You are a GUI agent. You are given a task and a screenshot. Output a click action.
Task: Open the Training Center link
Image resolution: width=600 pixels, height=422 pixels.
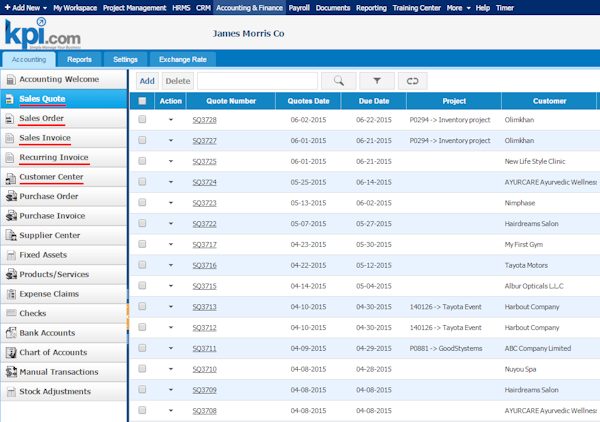[x=416, y=8]
